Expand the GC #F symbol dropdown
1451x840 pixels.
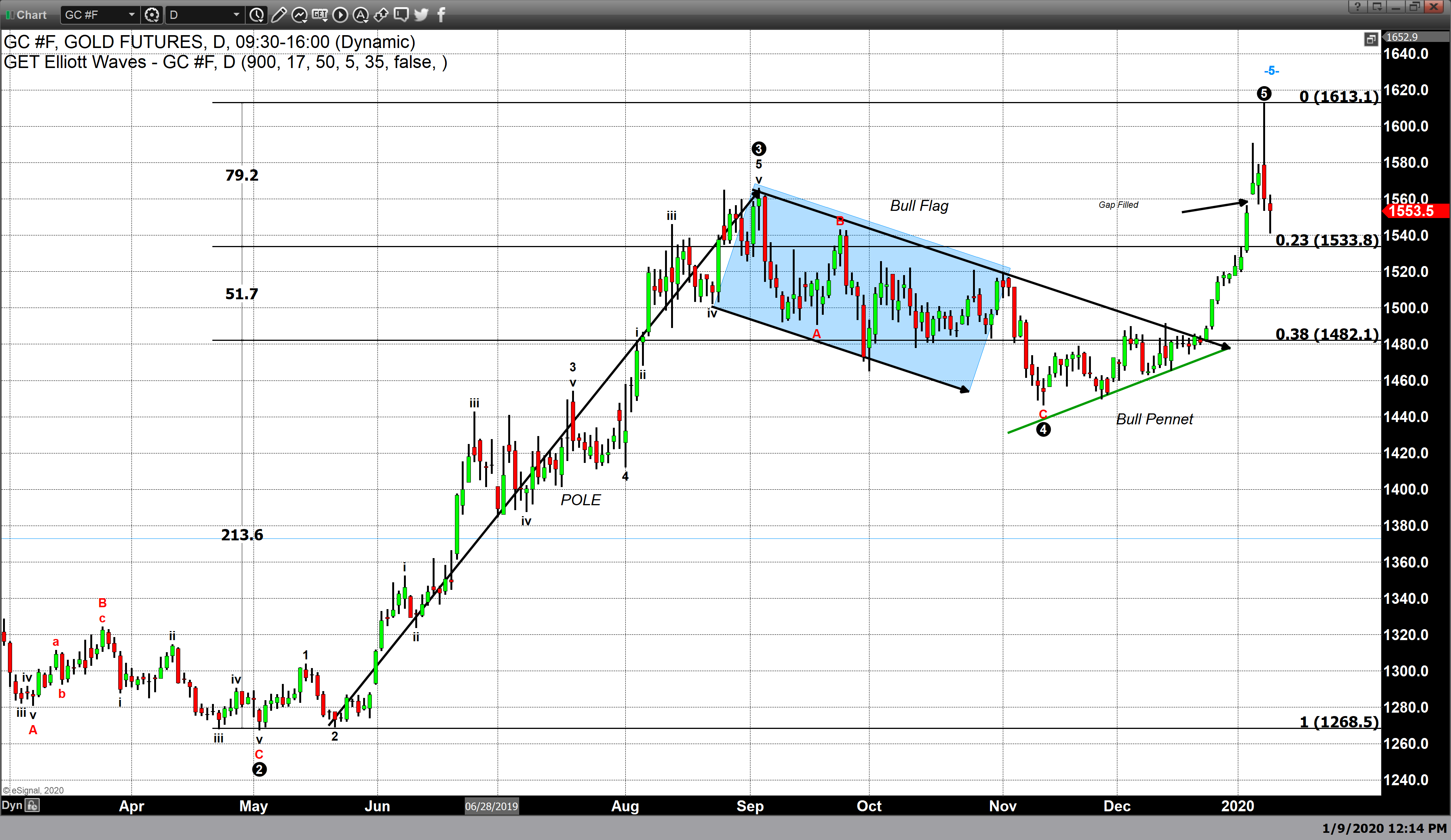[131, 15]
